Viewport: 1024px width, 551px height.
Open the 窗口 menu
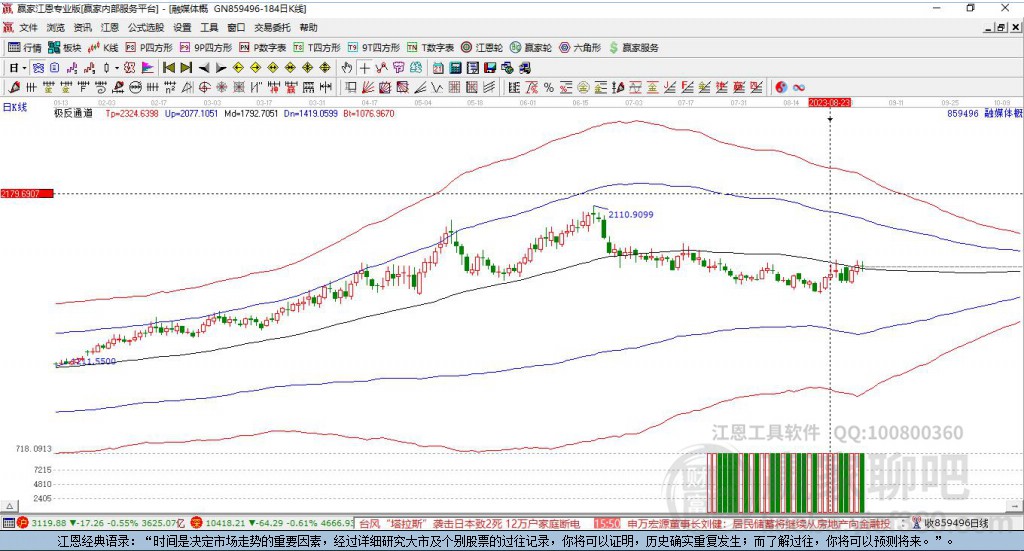pos(236,27)
